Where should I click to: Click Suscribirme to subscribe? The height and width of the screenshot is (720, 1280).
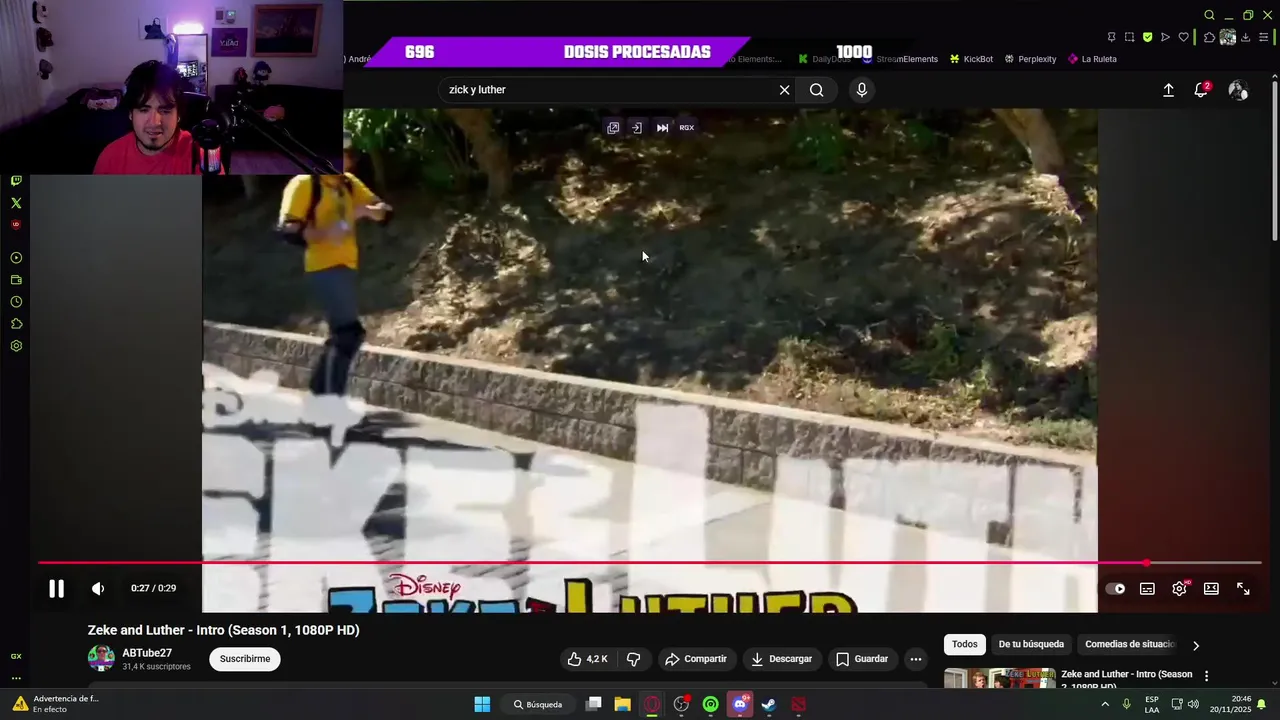245,659
